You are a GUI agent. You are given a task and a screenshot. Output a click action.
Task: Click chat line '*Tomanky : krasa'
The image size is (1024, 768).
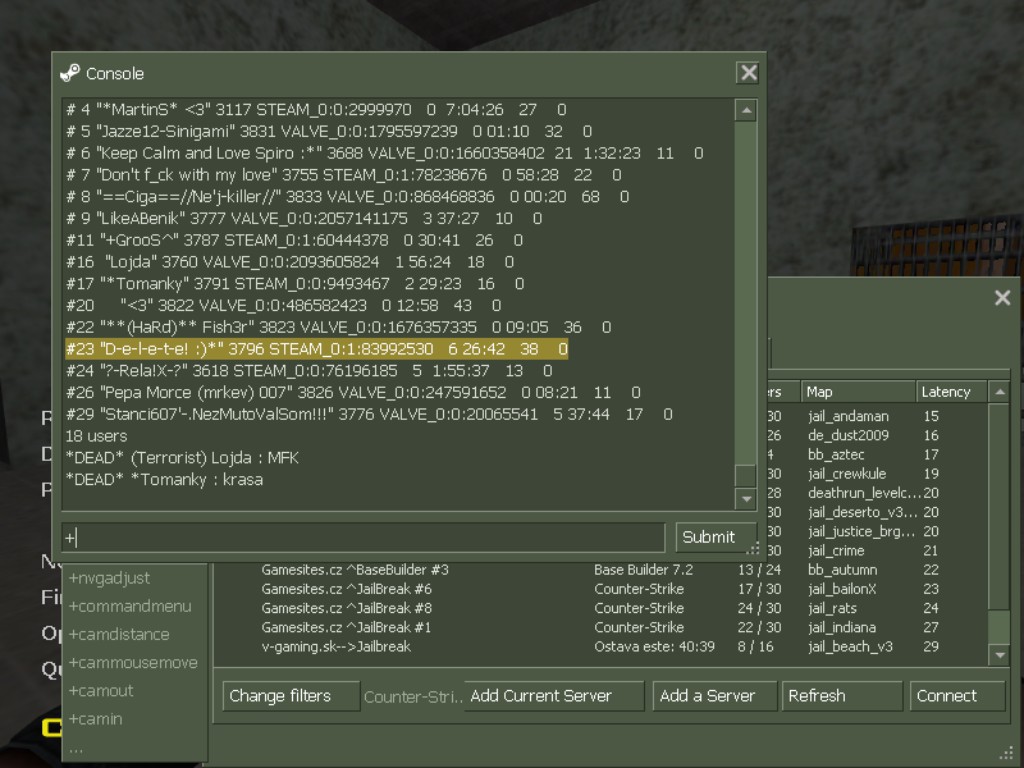point(165,479)
